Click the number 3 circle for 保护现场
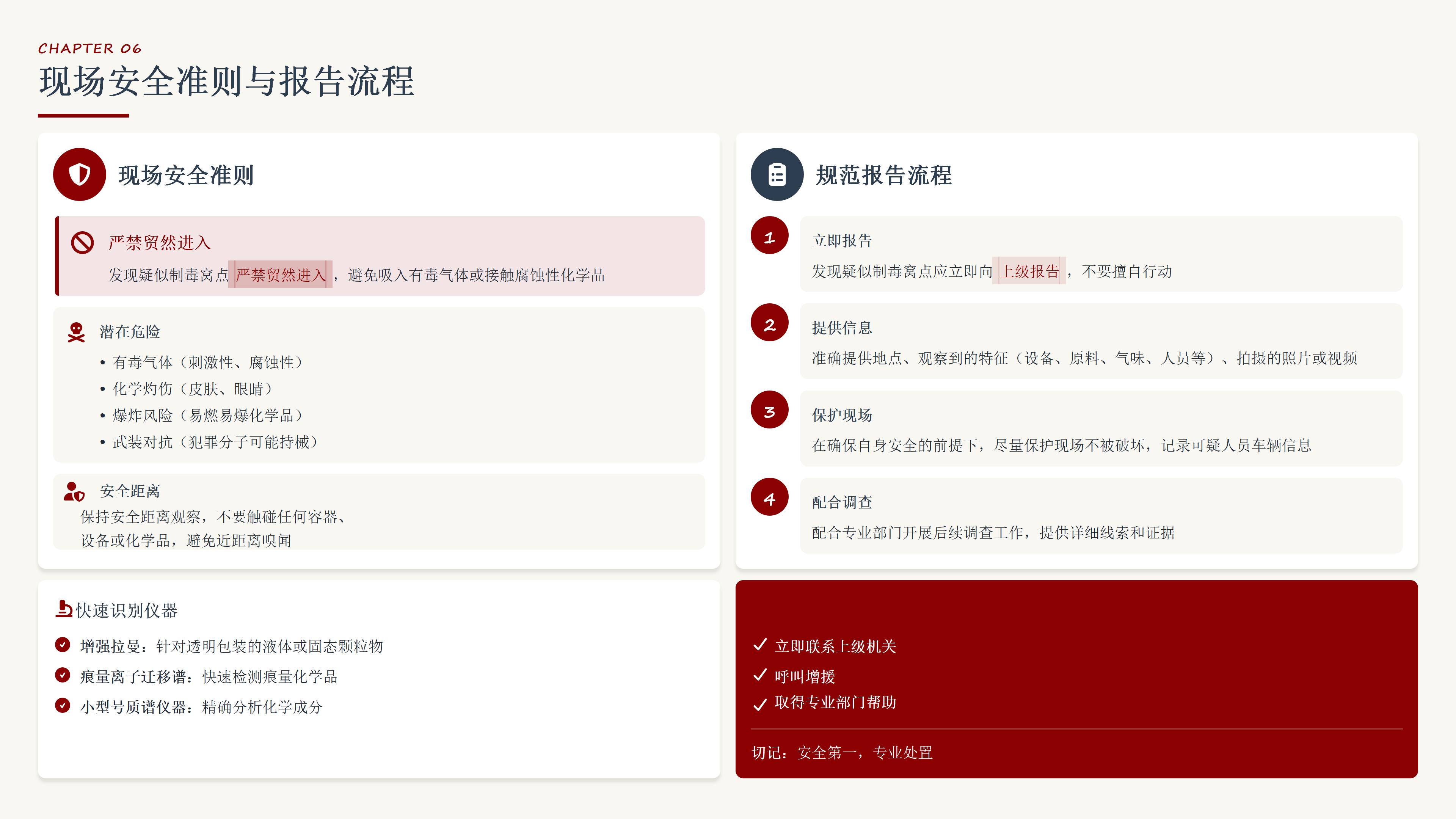 click(x=769, y=410)
